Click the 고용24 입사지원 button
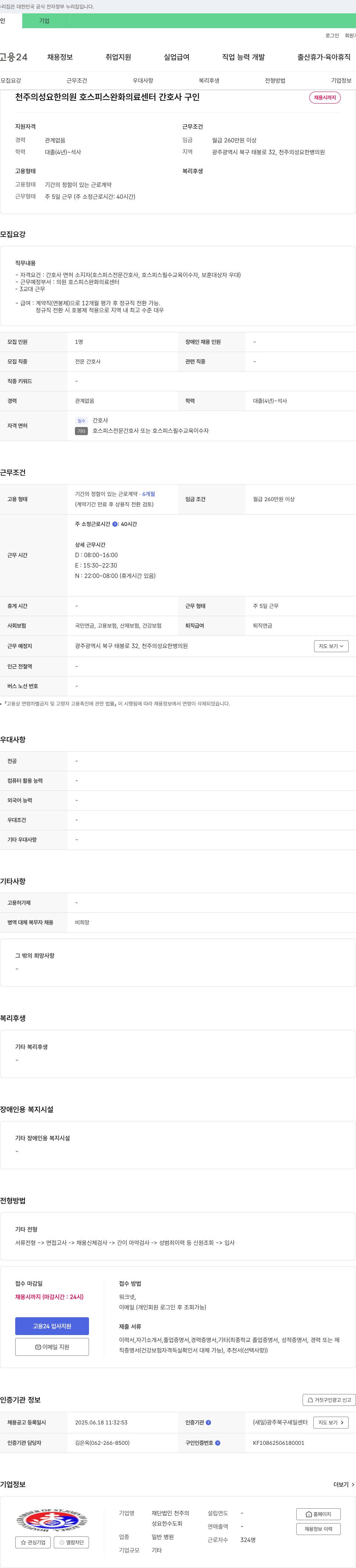 point(52,1326)
